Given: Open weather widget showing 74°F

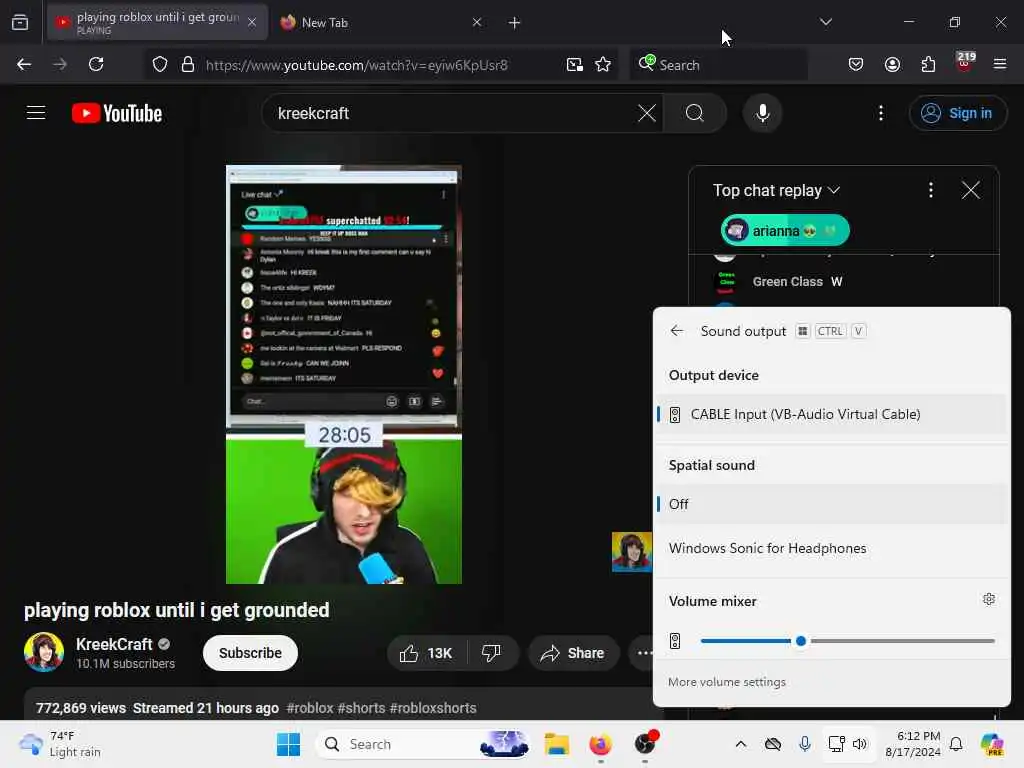Looking at the screenshot, I should click(x=60, y=744).
